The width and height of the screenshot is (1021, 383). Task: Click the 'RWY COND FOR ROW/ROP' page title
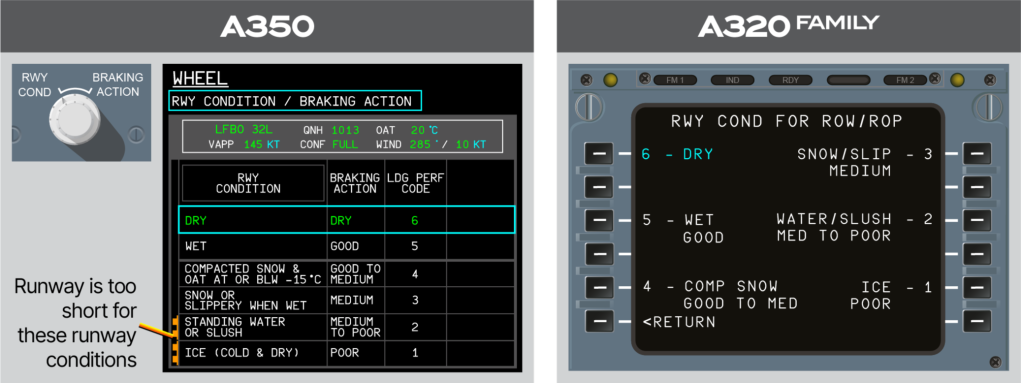pos(788,122)
